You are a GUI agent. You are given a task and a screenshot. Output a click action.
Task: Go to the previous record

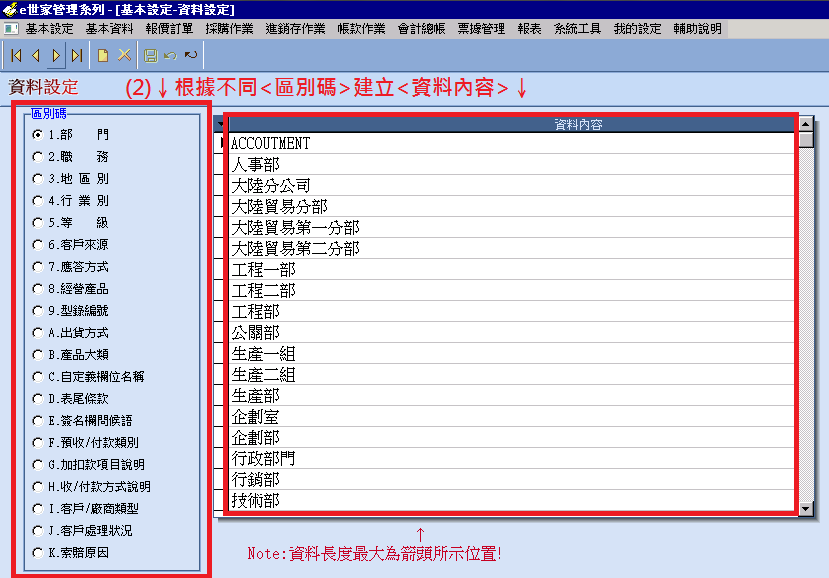pyautogui.click(x=36, y=55)
